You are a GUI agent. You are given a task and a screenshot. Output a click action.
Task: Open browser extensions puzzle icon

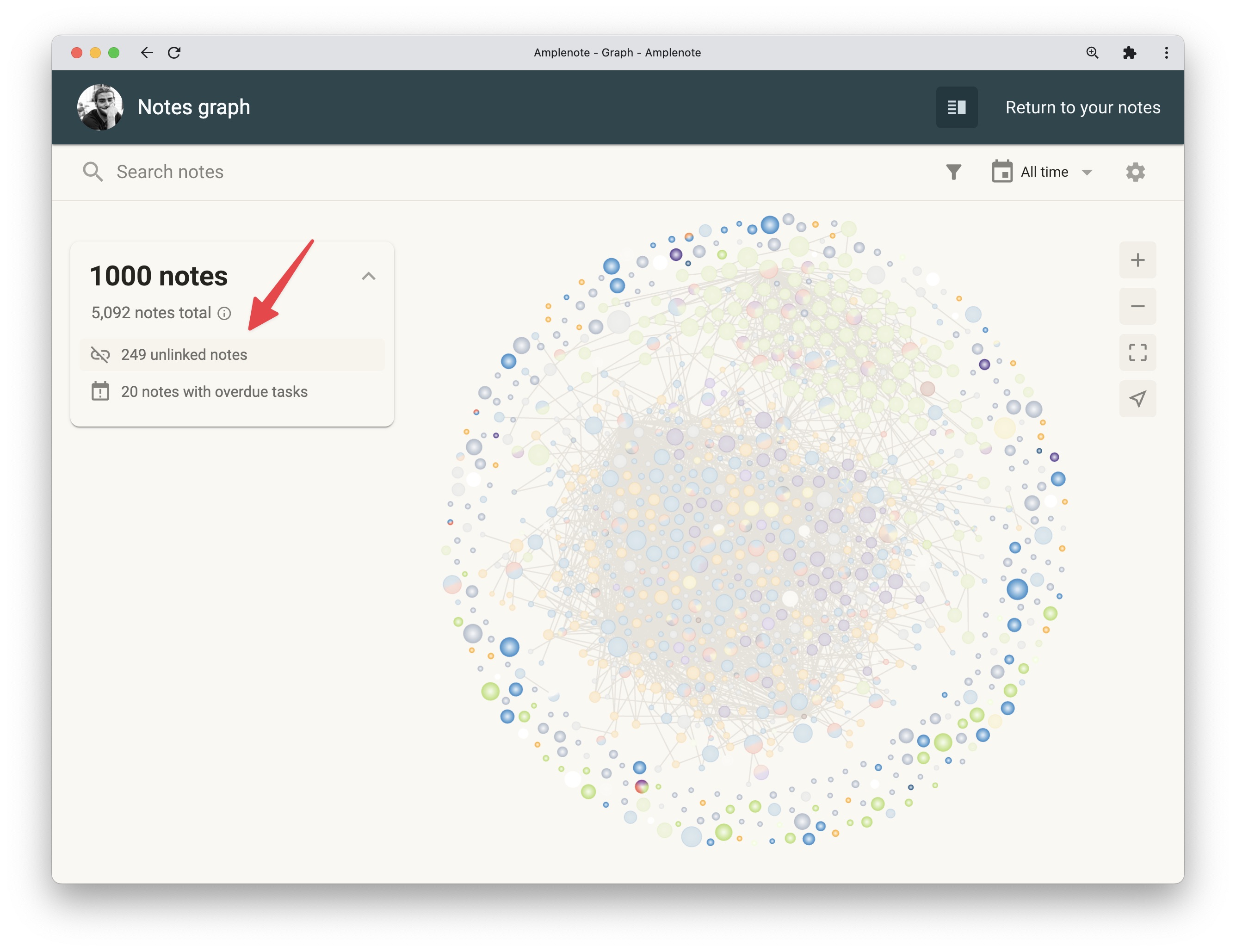pos(1129,53)
